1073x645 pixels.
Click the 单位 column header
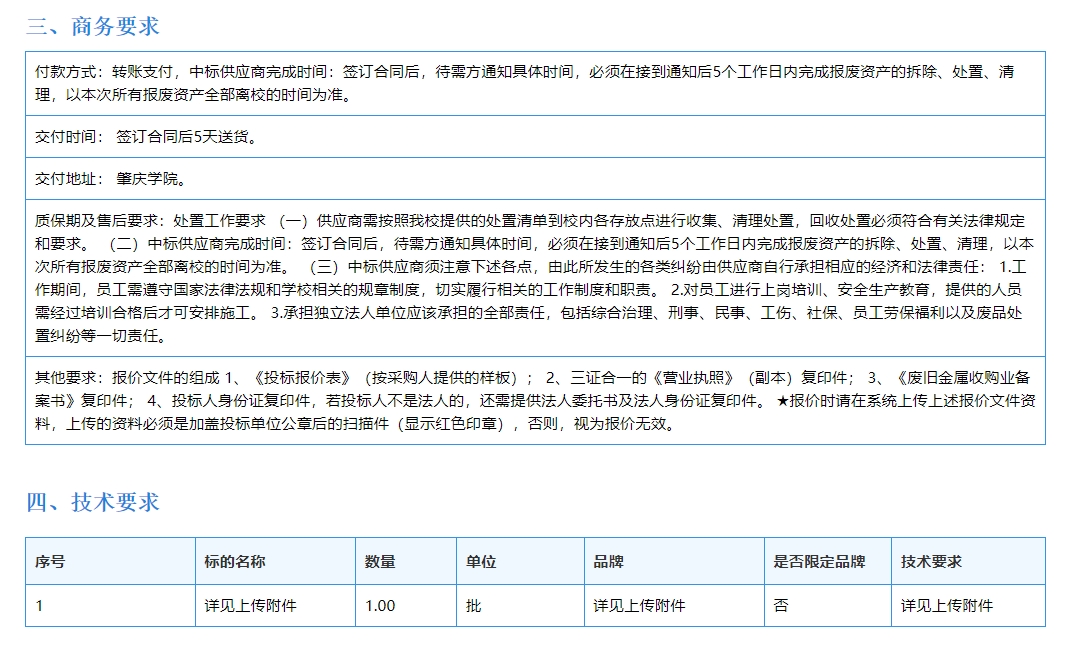pyautogui.click(x=481, y=562)
